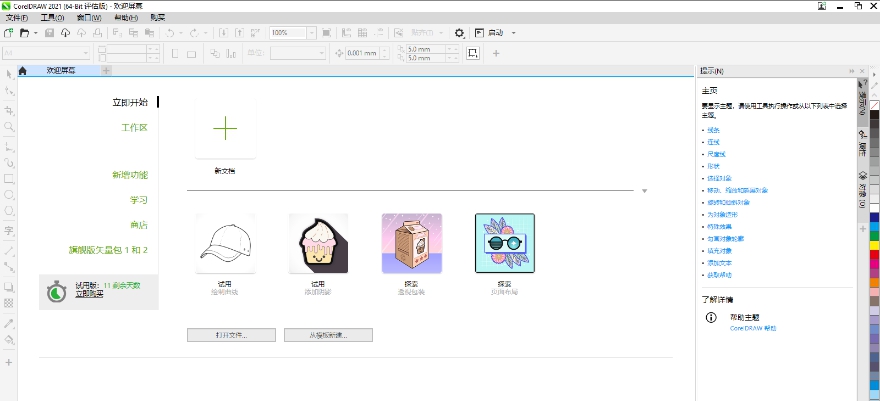Select the Rectangle tool
Screen dimensions: 880x401
point(9,179)
